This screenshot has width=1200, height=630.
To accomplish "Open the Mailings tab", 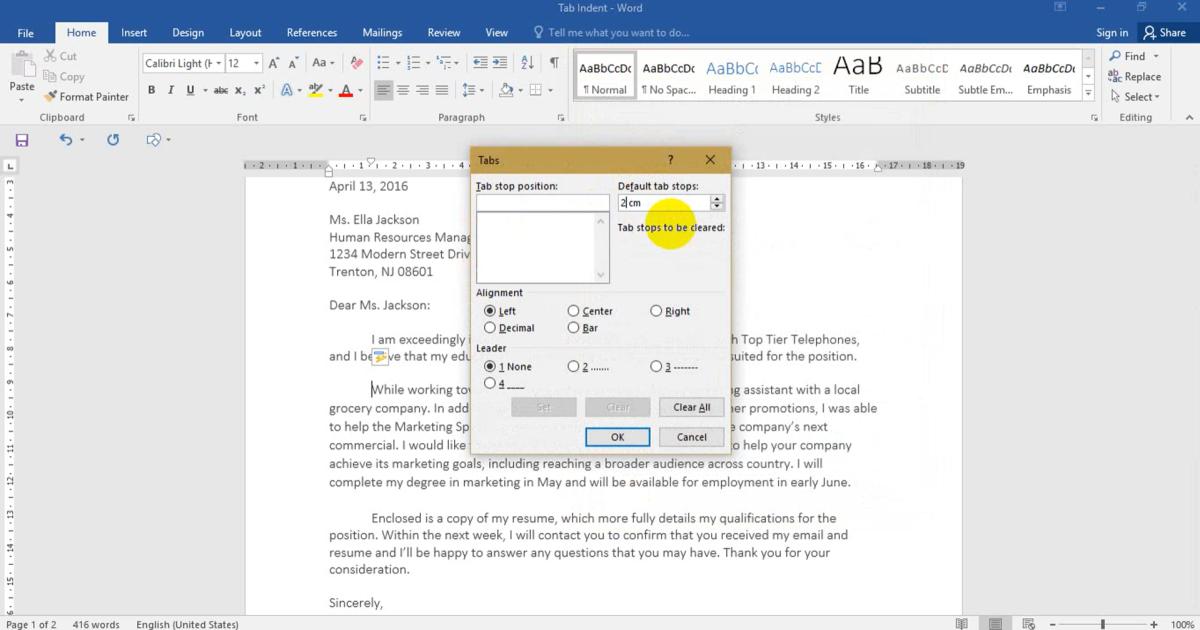I will tap(382, 33).
